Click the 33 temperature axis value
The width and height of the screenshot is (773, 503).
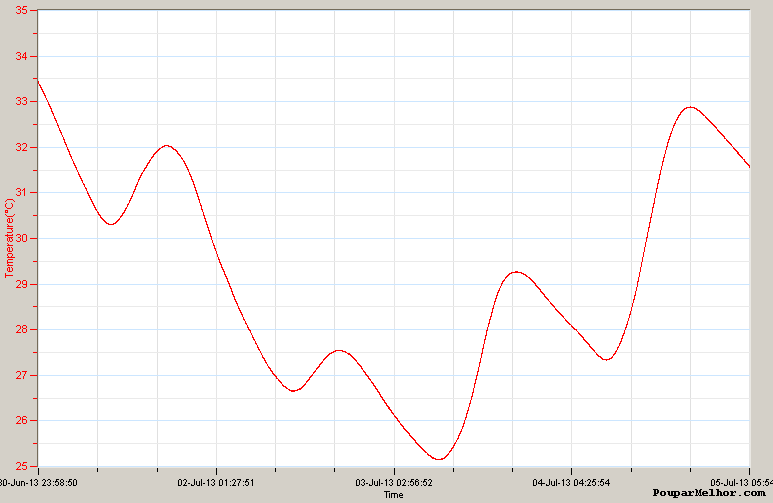click(x=22, y=102)
